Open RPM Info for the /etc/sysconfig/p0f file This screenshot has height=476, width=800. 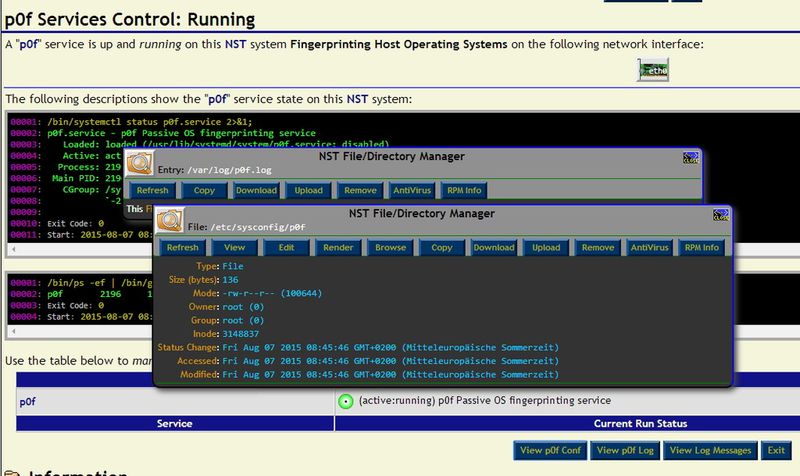(702, 247)
